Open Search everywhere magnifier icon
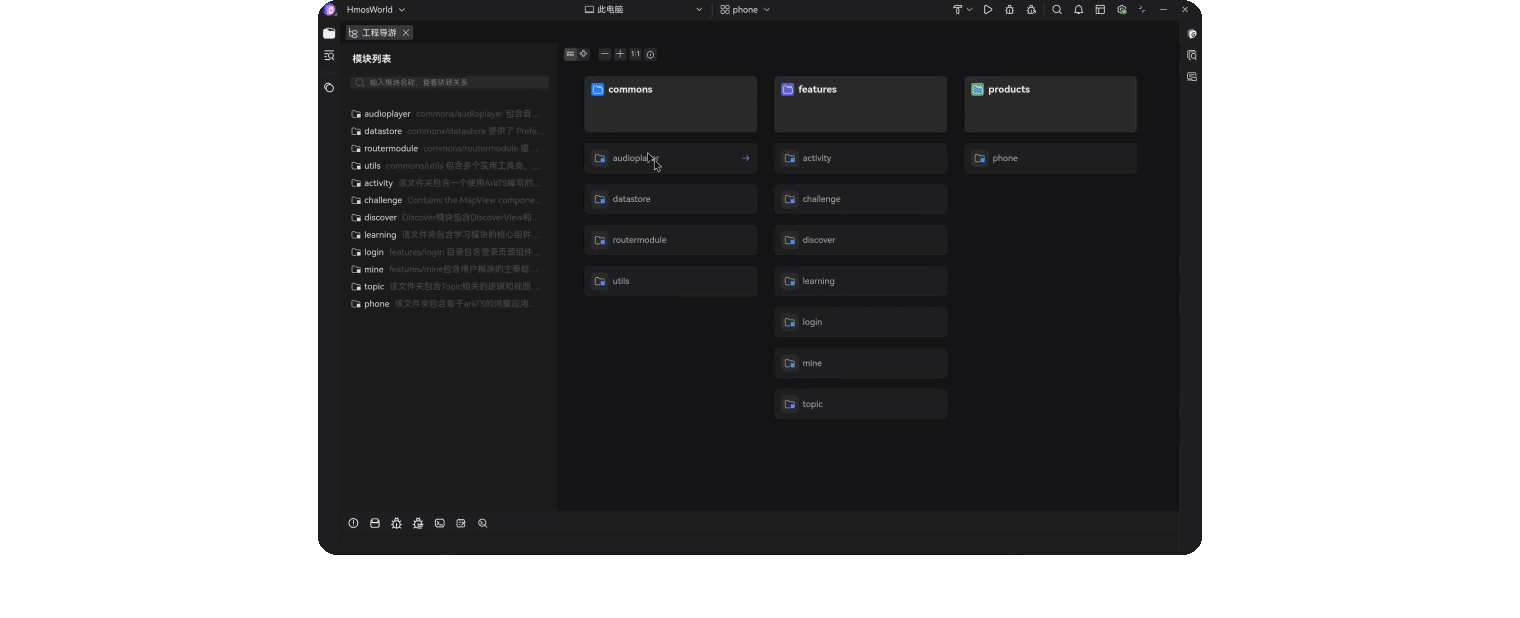1520x618 pixels. coord(1057,9)
